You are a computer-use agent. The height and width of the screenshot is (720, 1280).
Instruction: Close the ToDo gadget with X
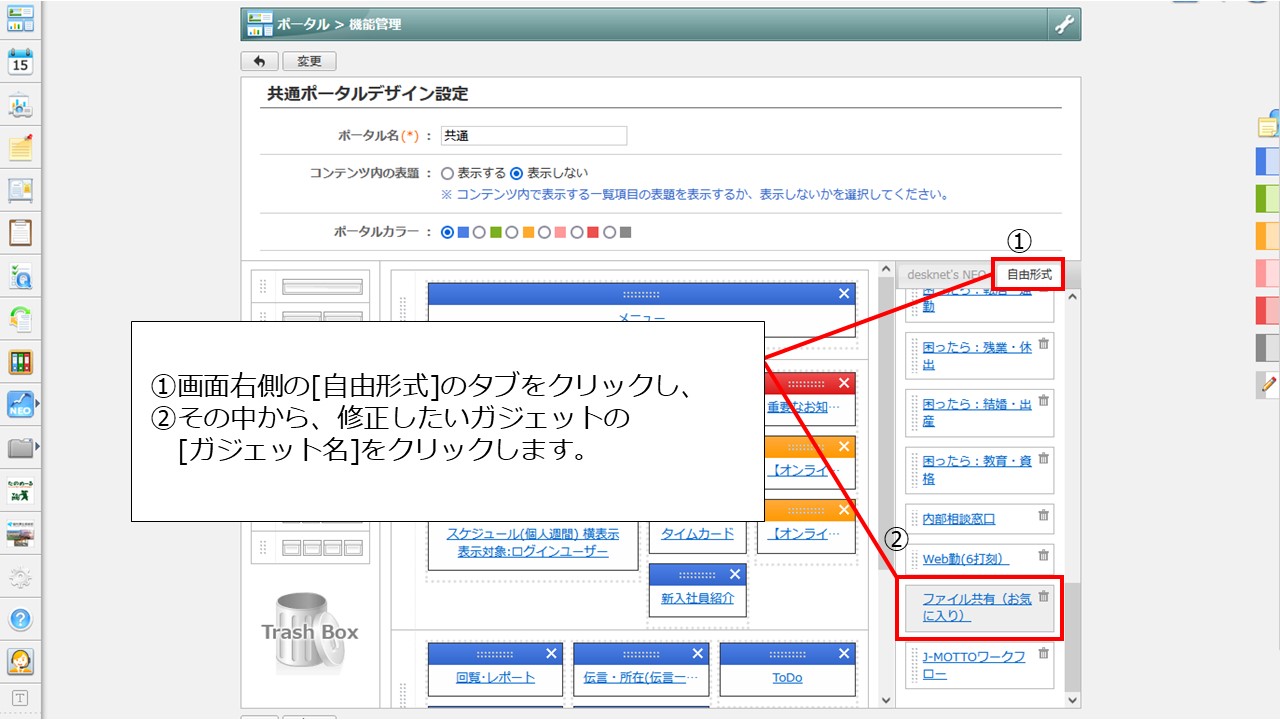844,654
